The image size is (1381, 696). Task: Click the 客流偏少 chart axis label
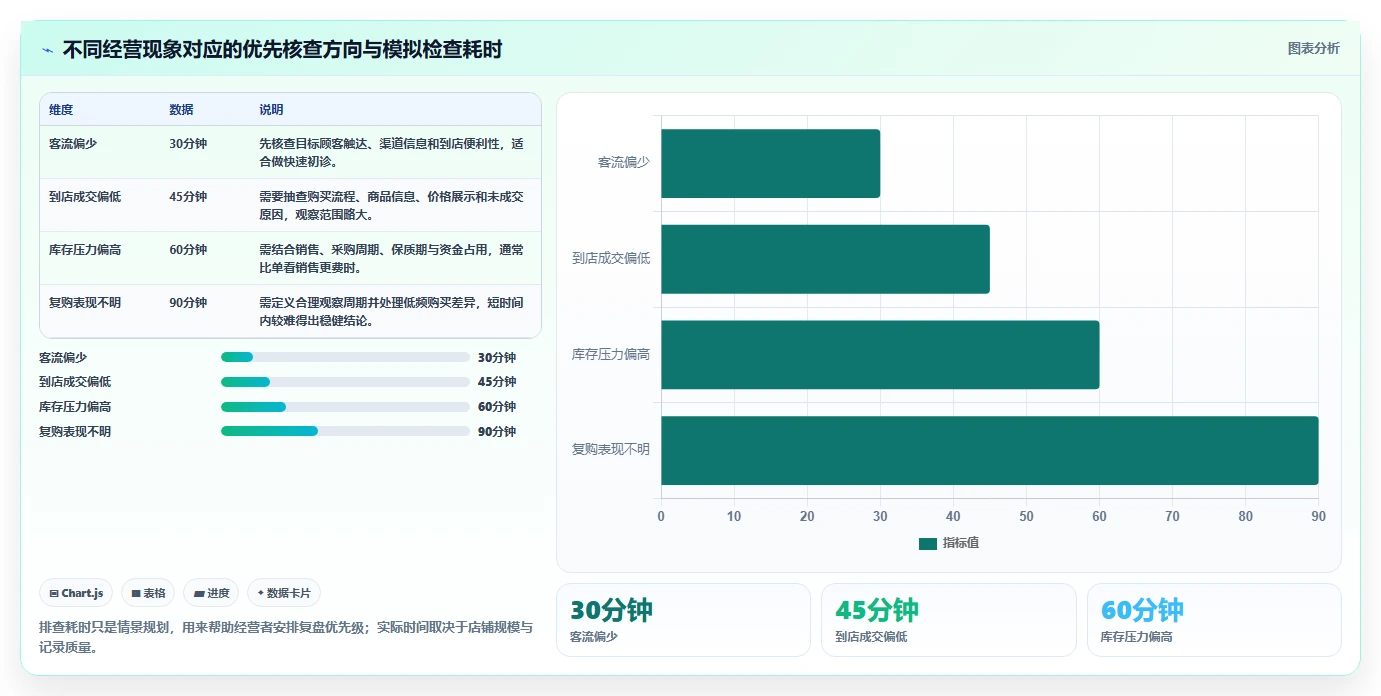[x=624, y=162]
